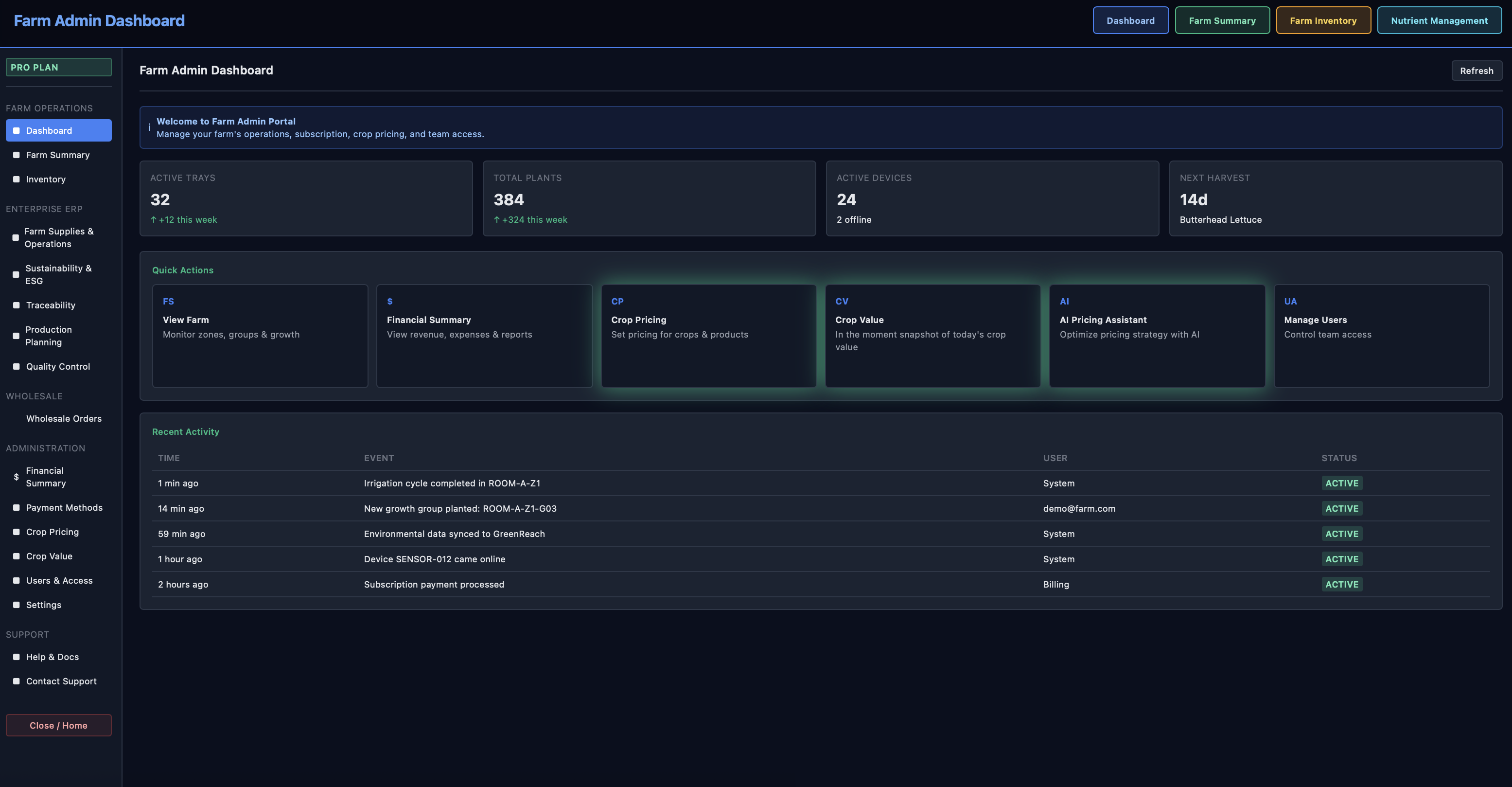Select the FS View Farm quick action icon
1512x787 pixels.
tap(168, 301)
